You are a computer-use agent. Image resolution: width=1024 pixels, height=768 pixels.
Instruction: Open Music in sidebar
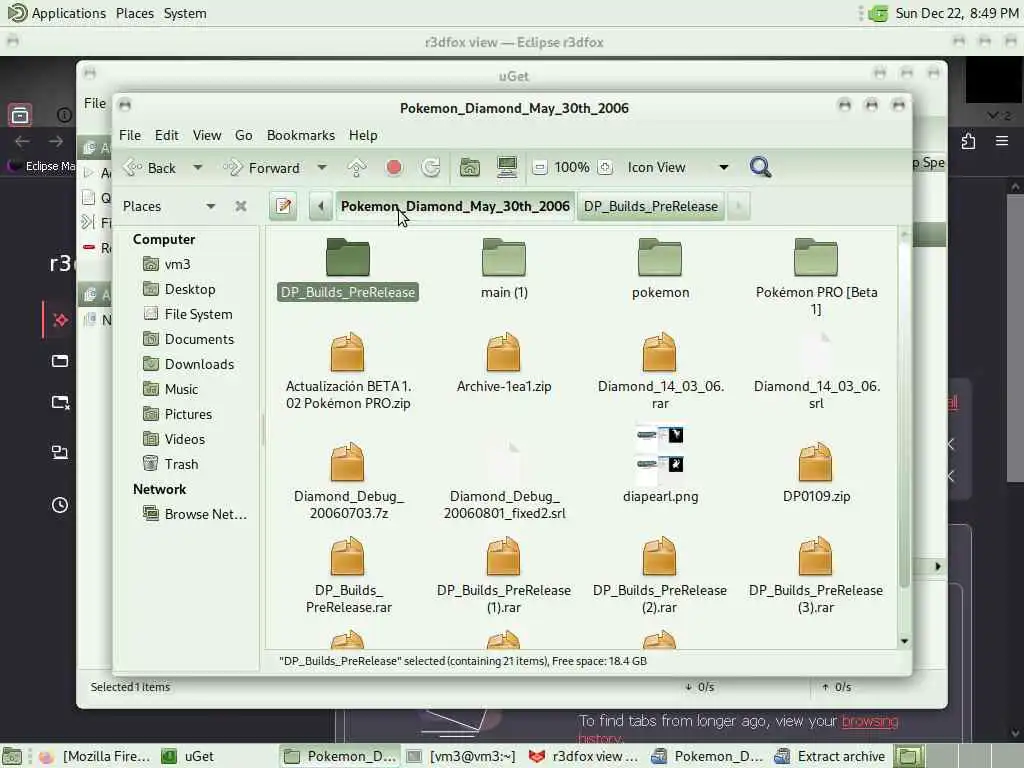[x=170, y=389]
